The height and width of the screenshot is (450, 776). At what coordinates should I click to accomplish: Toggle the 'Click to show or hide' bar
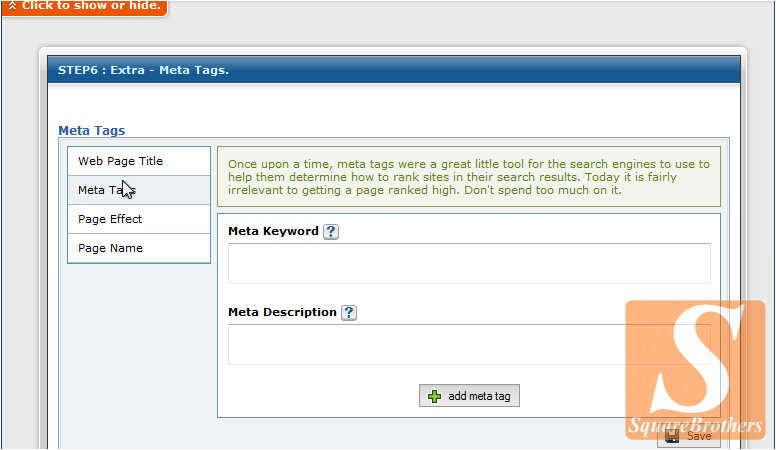pyautogui.click(x=84, y=6)
